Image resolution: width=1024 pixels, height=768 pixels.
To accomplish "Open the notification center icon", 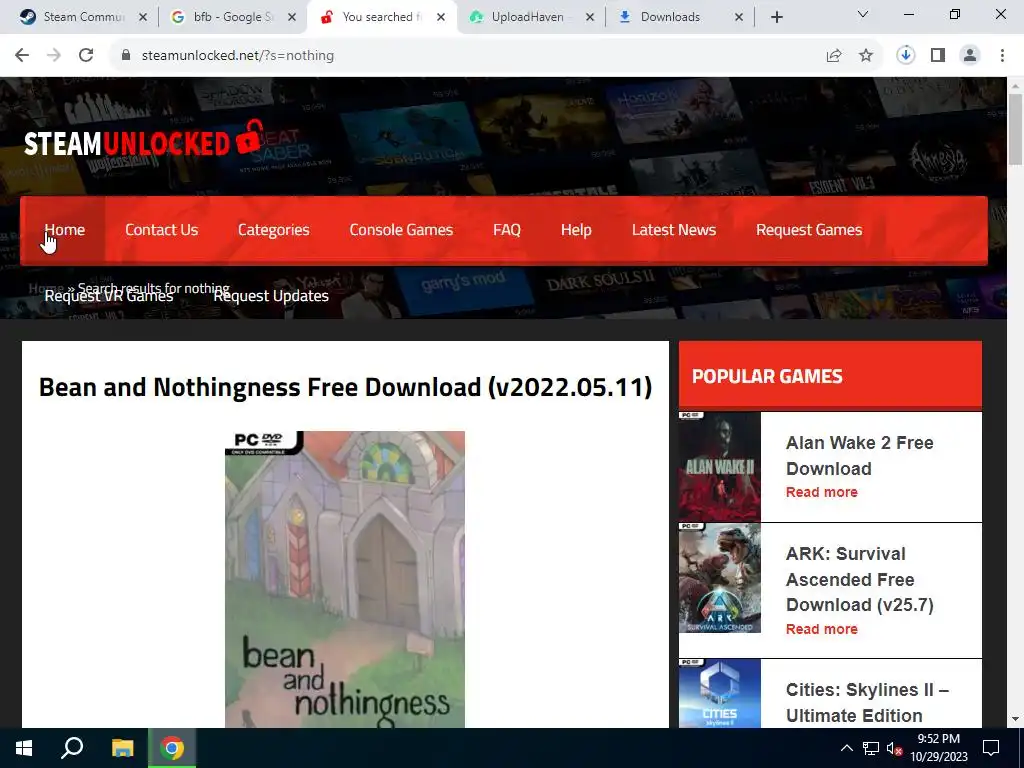I will (x=991, y=748).
